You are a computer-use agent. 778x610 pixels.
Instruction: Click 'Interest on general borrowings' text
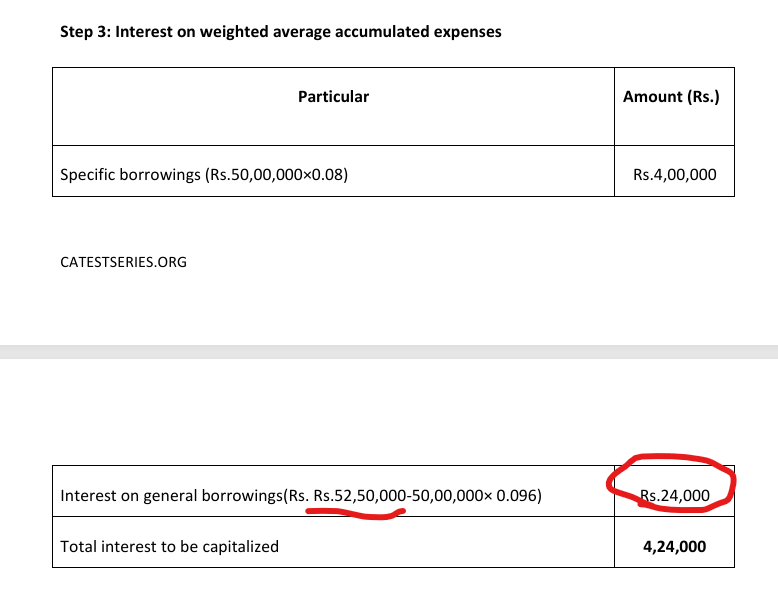172,495
